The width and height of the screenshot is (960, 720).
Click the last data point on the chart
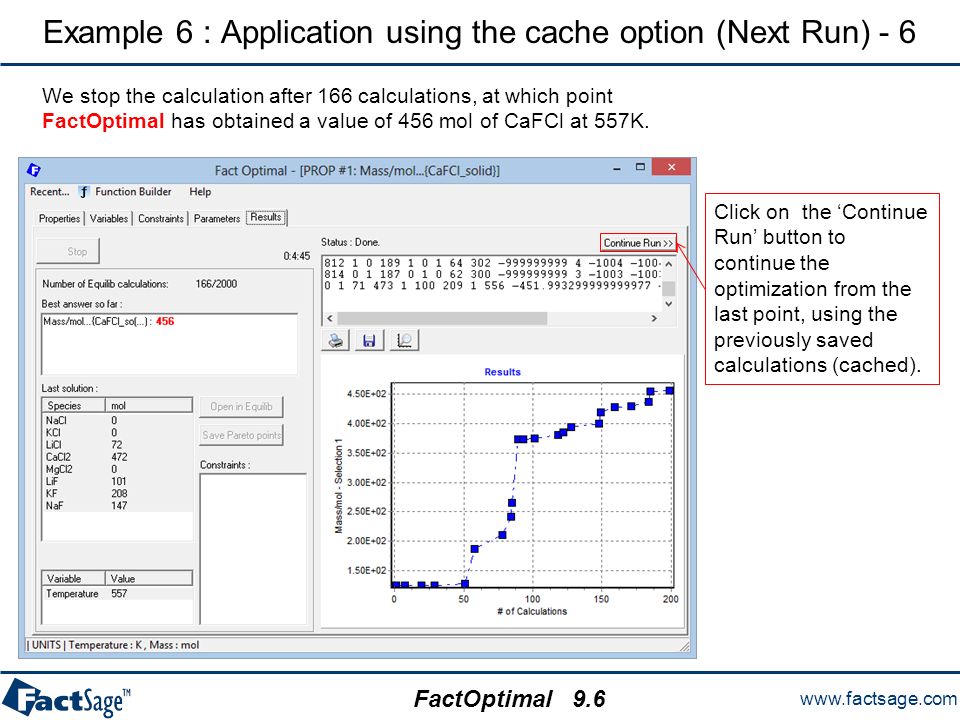(670, 391)
